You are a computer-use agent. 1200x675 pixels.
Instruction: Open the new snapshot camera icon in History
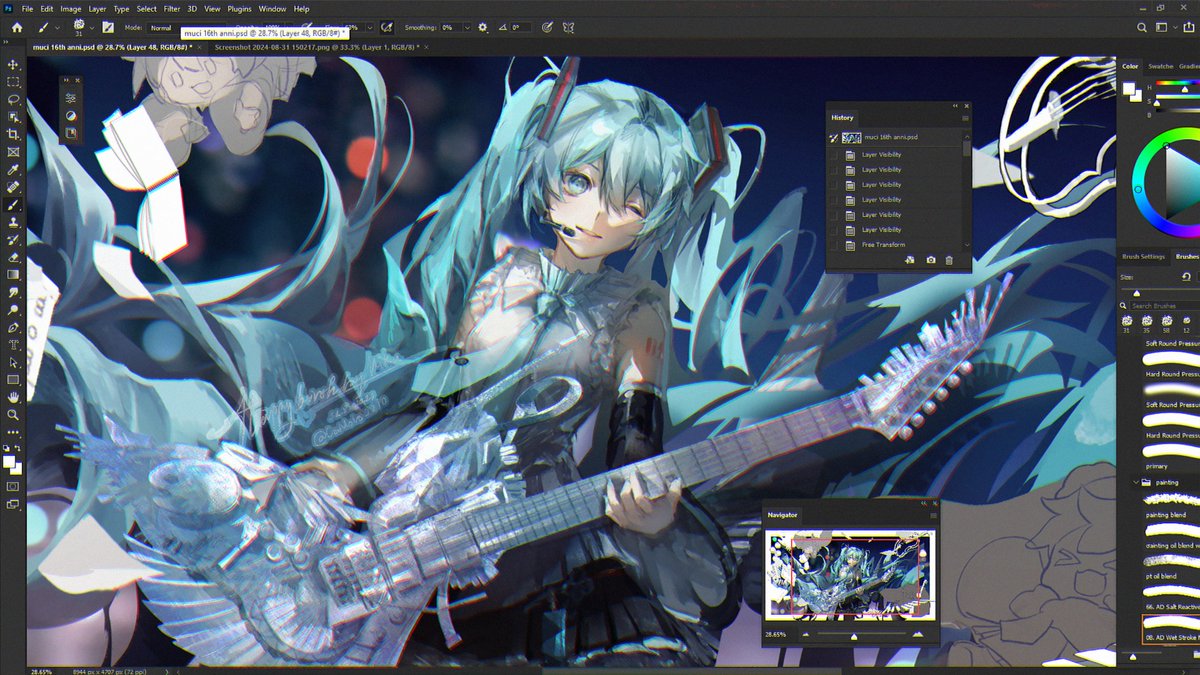931,259
